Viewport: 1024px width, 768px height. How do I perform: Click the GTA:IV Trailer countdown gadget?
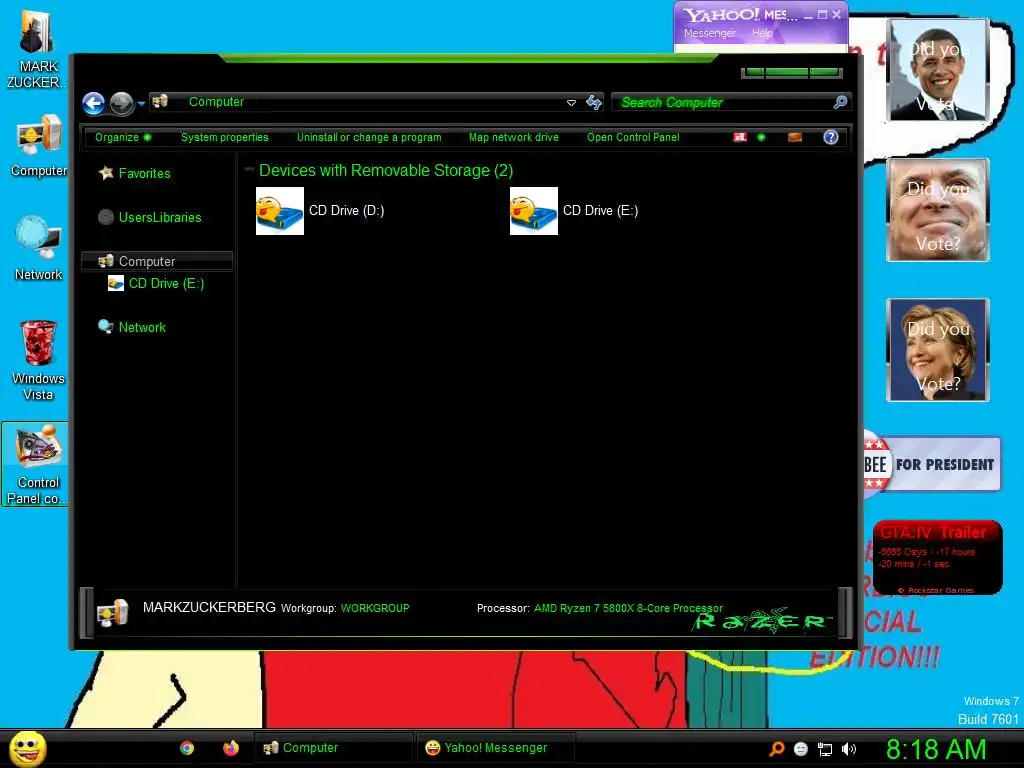click(x=938, y=557)
